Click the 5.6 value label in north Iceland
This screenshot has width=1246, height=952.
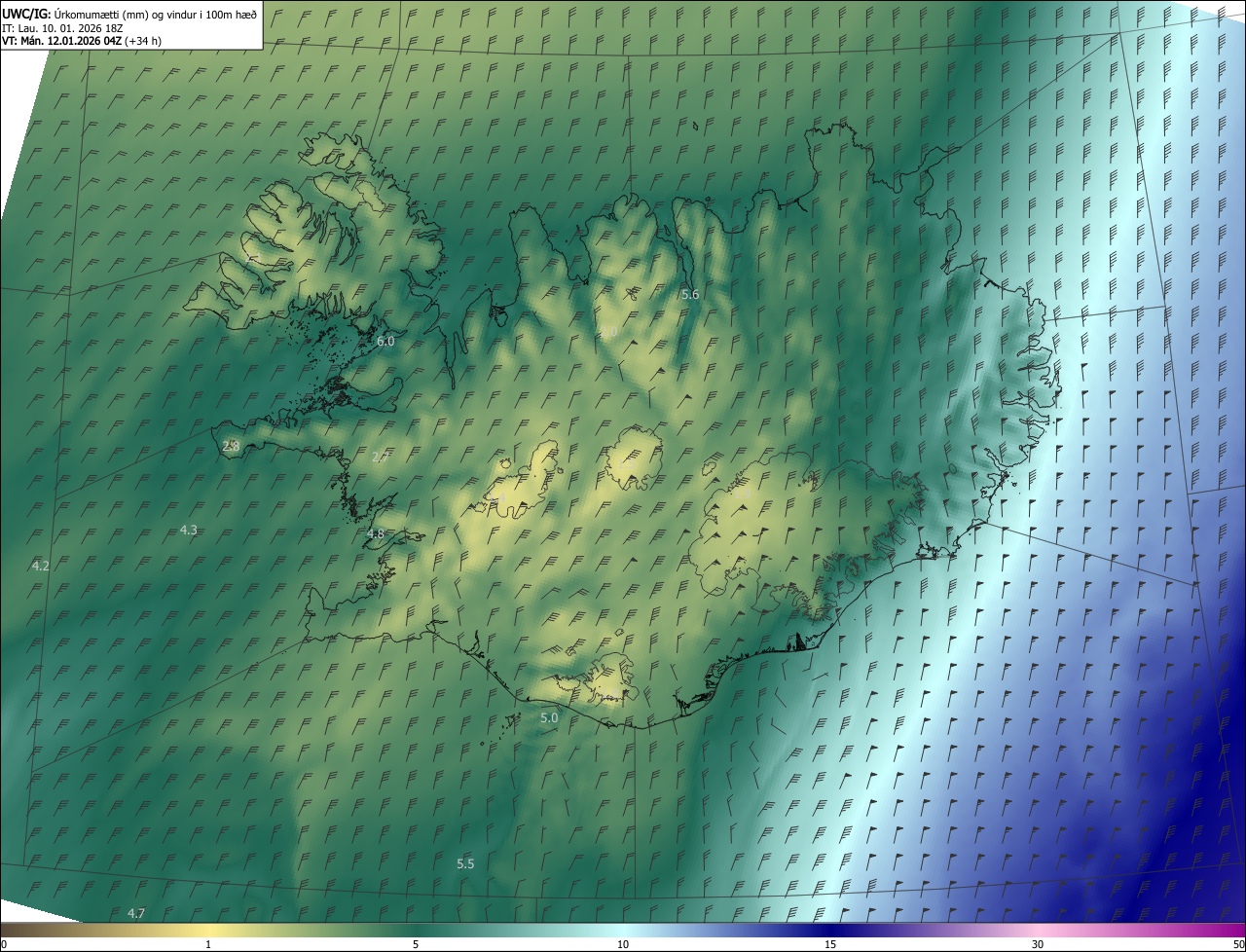click(x=690, y=294)
